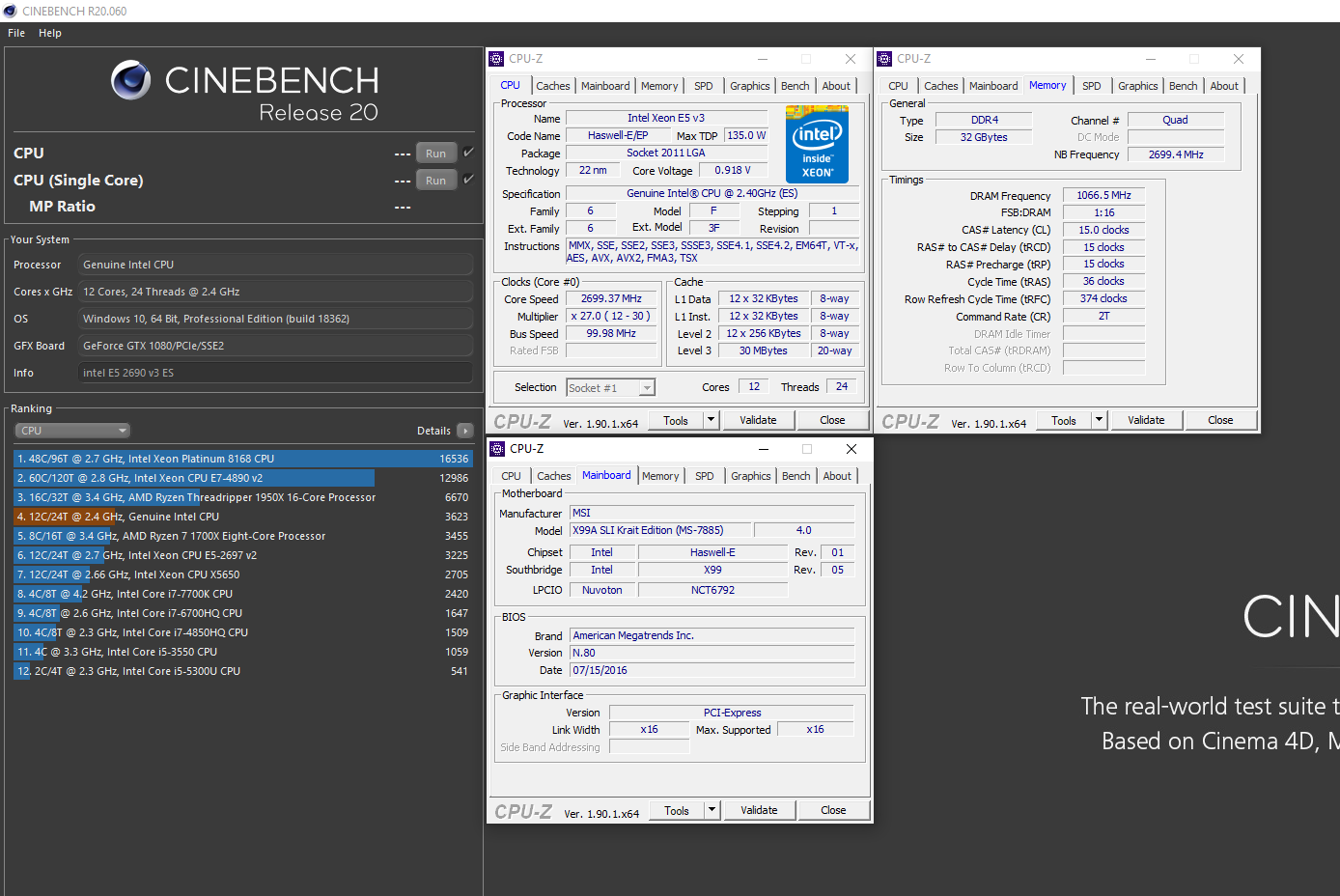
Task: Select CPU tab in Memory window
Action: (x=898, y=86)
